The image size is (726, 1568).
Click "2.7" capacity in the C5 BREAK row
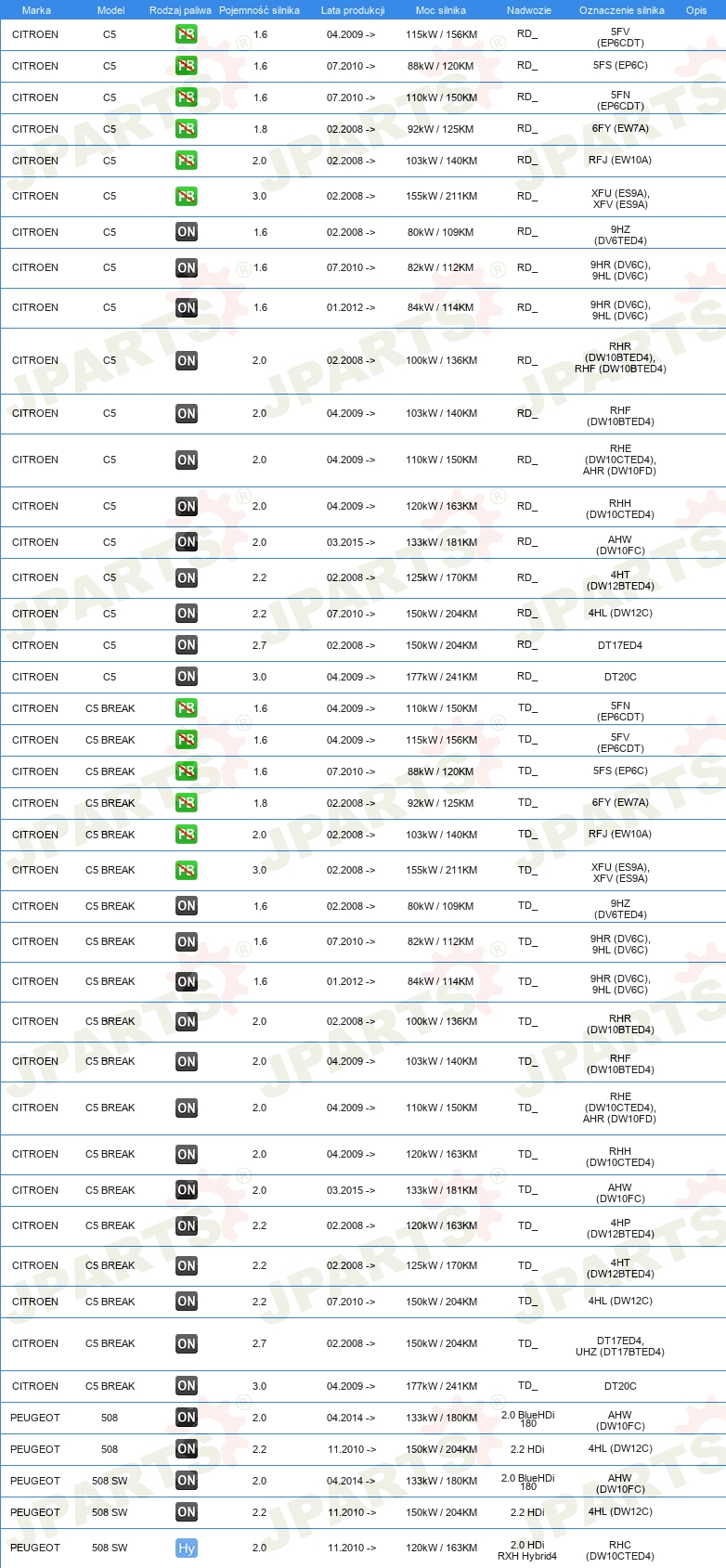(259, 1343)
